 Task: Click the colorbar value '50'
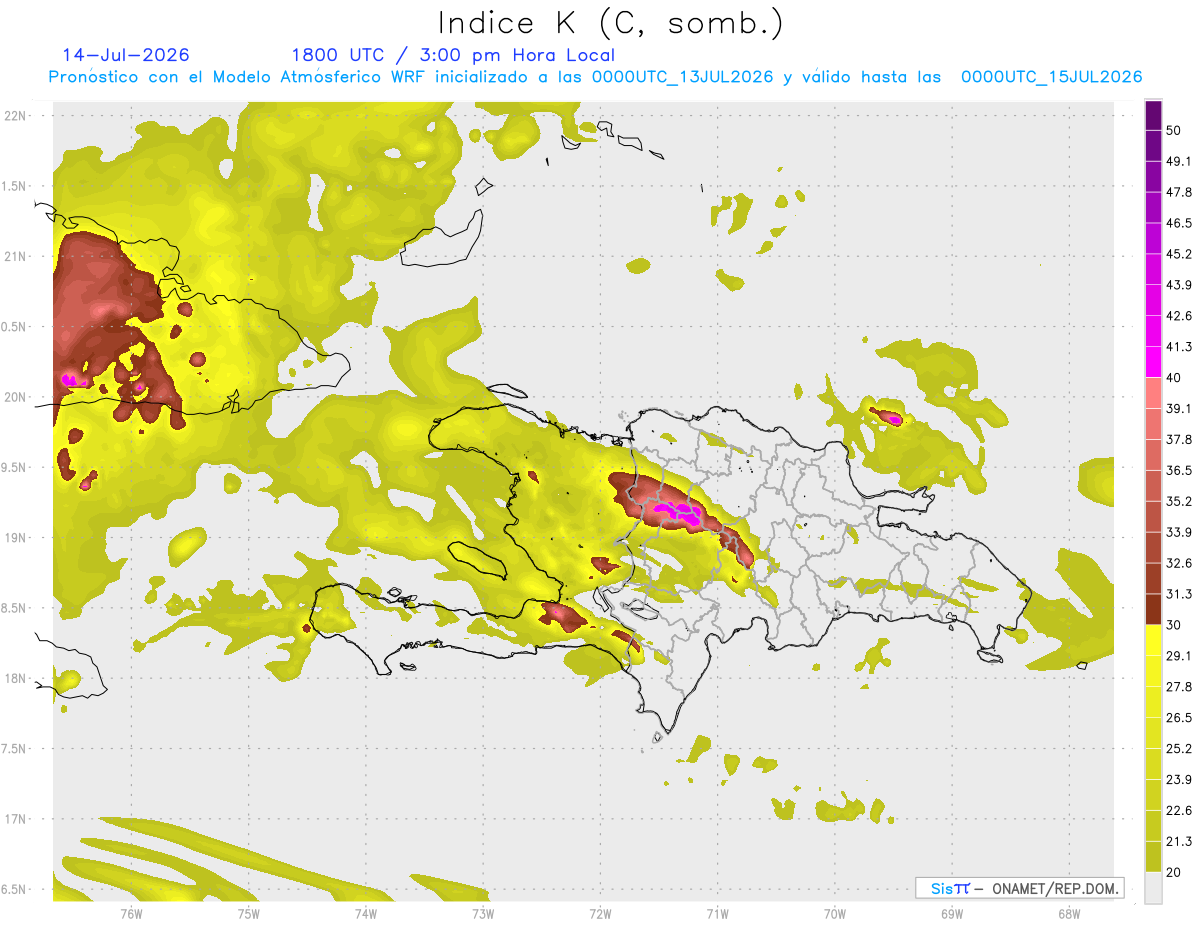click(x=1174, y=130)
